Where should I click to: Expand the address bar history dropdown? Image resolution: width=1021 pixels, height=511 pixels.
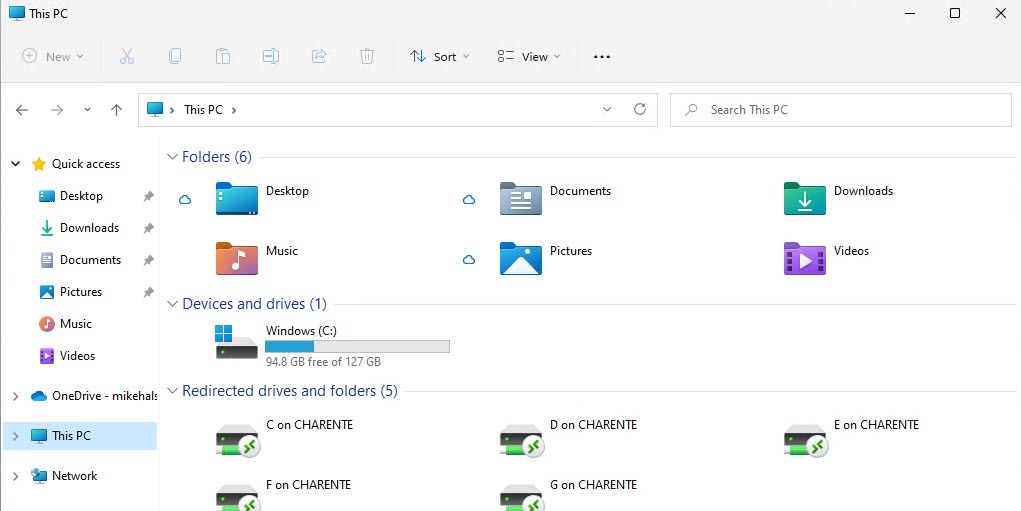607,109
